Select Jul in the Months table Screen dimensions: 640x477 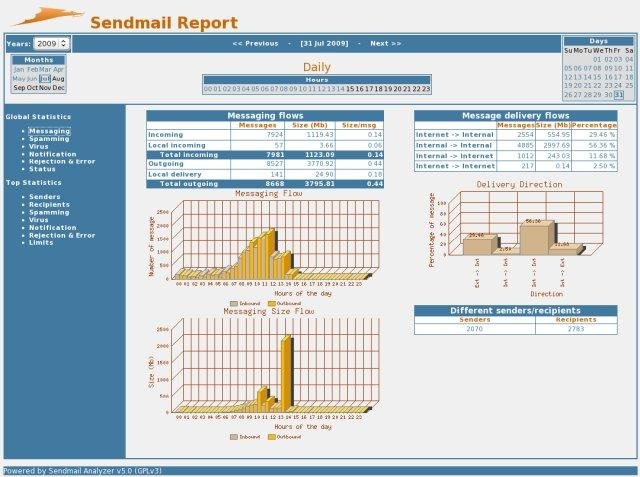[x=45, y=78]
